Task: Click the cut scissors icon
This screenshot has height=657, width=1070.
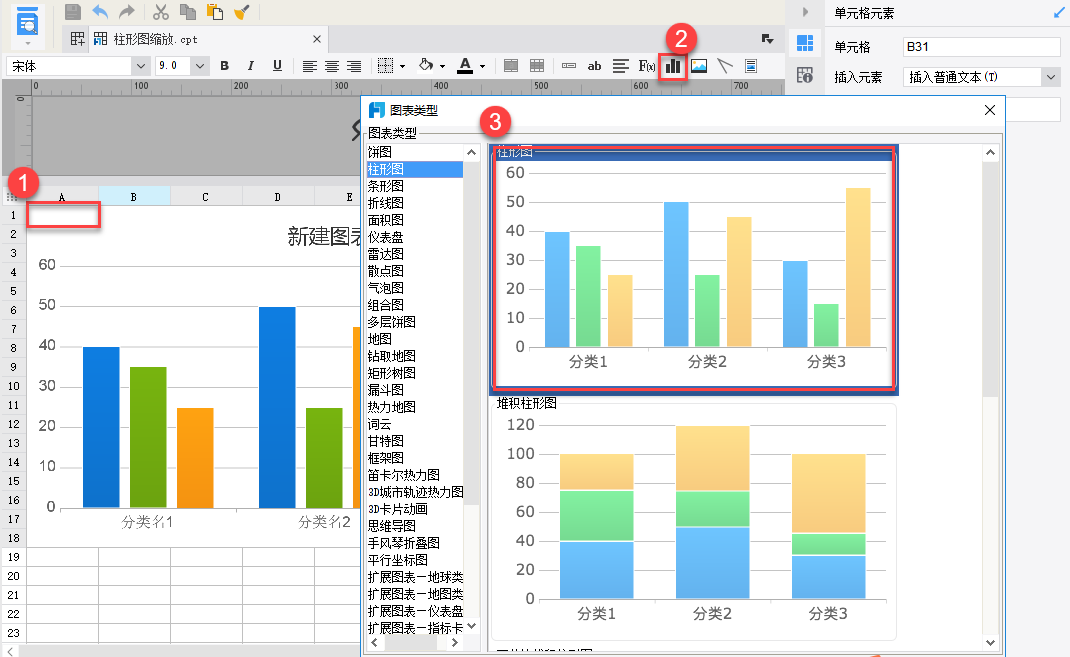Action: pyautogui.click(x=160, y=12)
